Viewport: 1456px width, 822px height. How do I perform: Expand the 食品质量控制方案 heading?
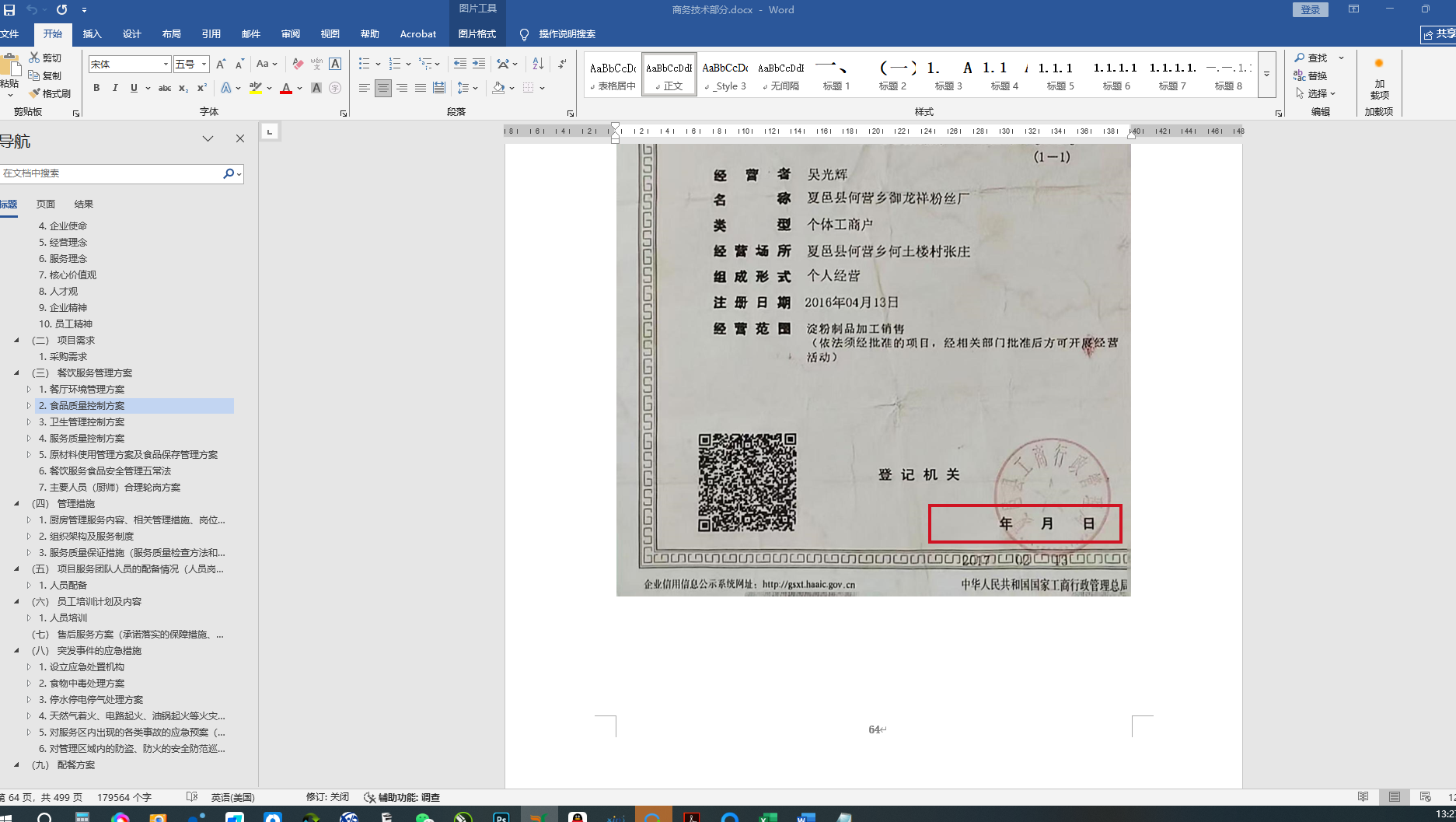[29, 405]
